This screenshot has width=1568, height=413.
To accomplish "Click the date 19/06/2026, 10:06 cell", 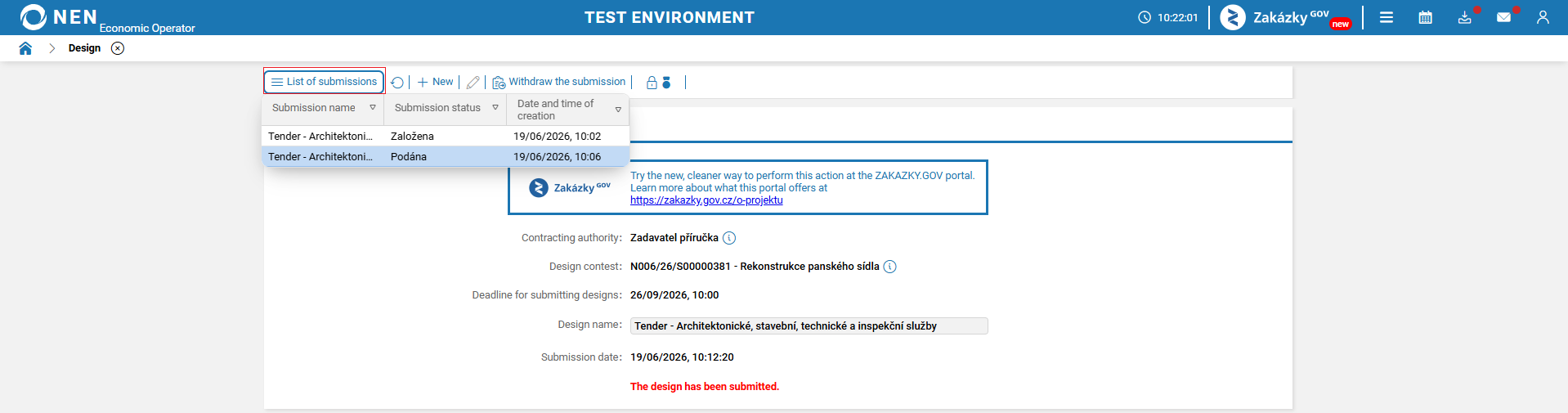I will tap(558, 157).
